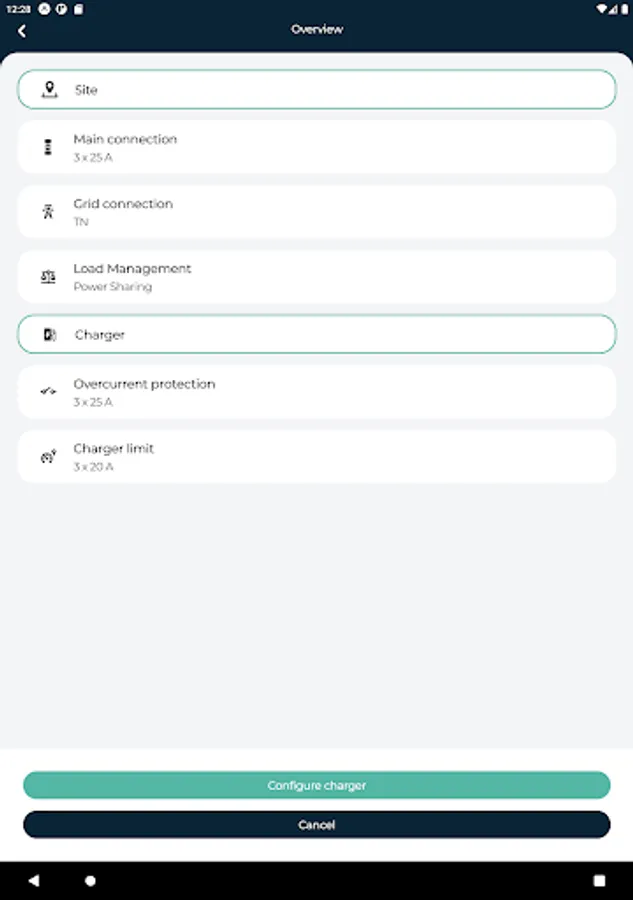Image resolution: width=633 pixels, height=900 pixels.
Task: Select the Grid connection TN row
Action: click(x=316, y=212)
